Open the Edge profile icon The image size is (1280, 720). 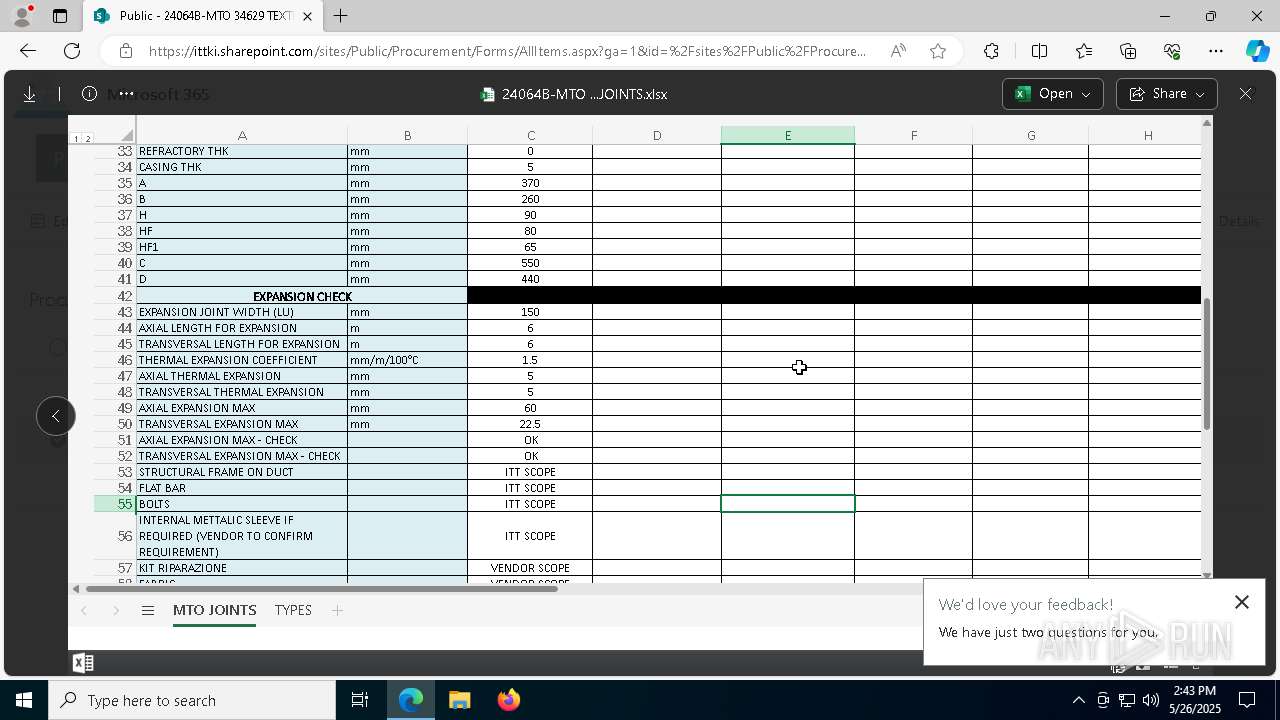pos(22,16)
